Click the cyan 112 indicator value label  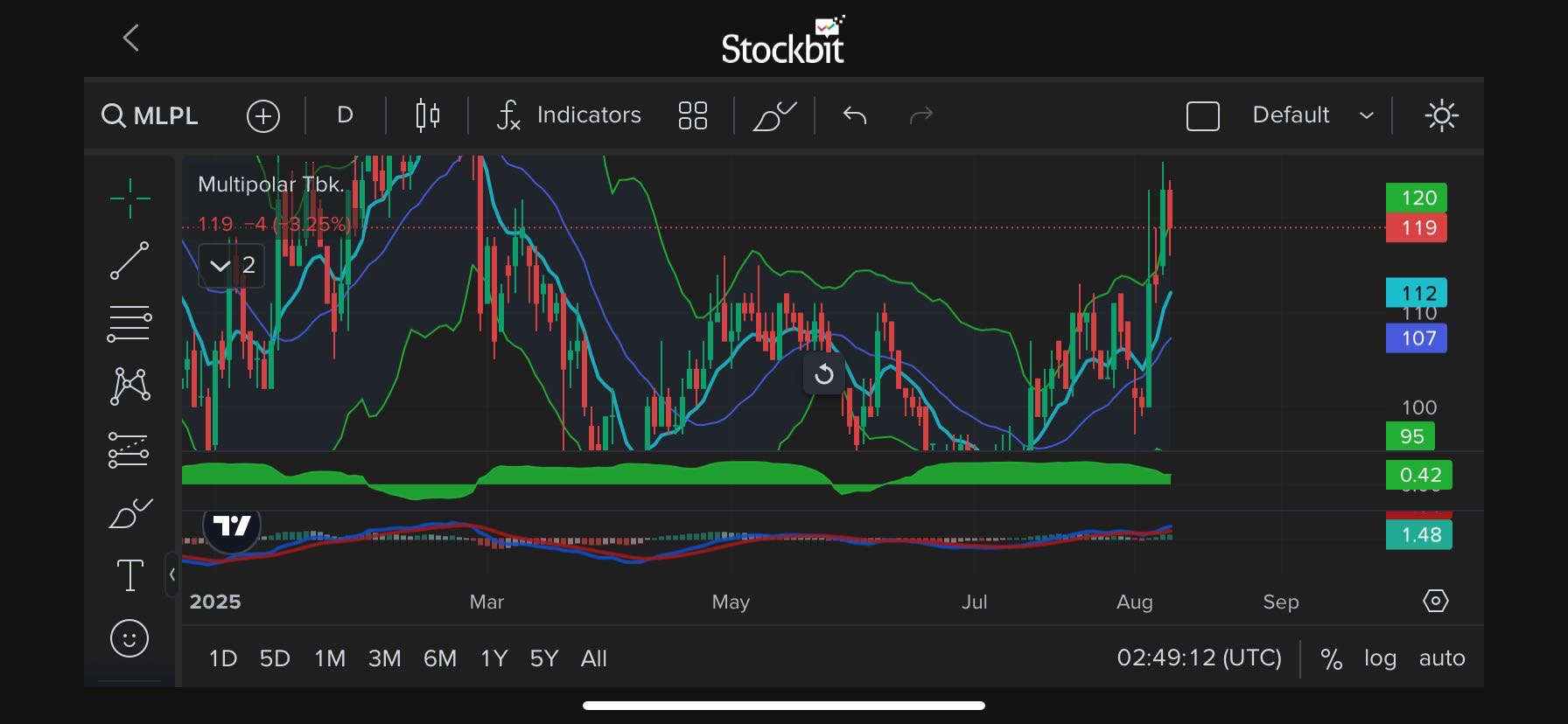point(1417,293)
